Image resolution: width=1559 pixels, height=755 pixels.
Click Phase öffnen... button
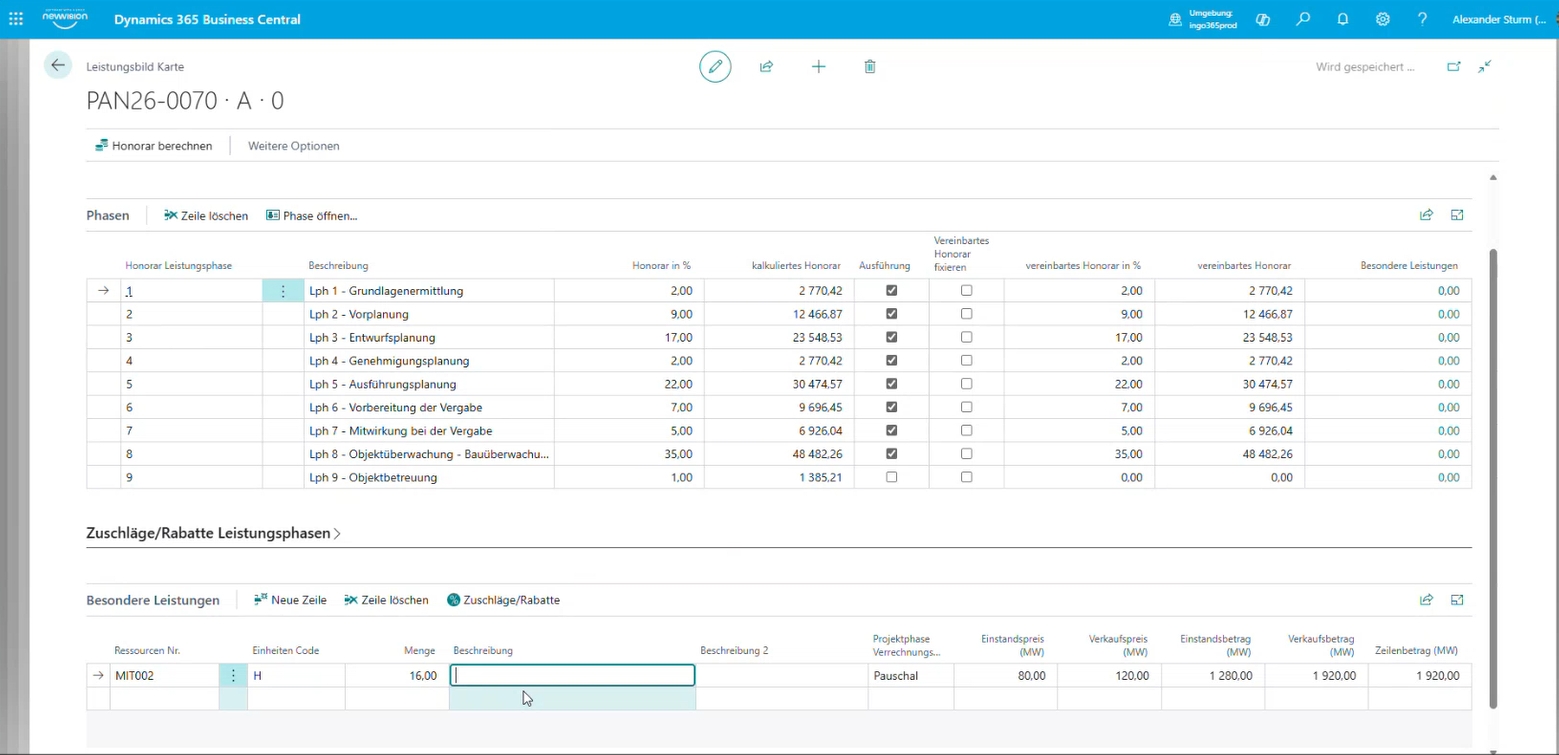[x=312, y=216]
